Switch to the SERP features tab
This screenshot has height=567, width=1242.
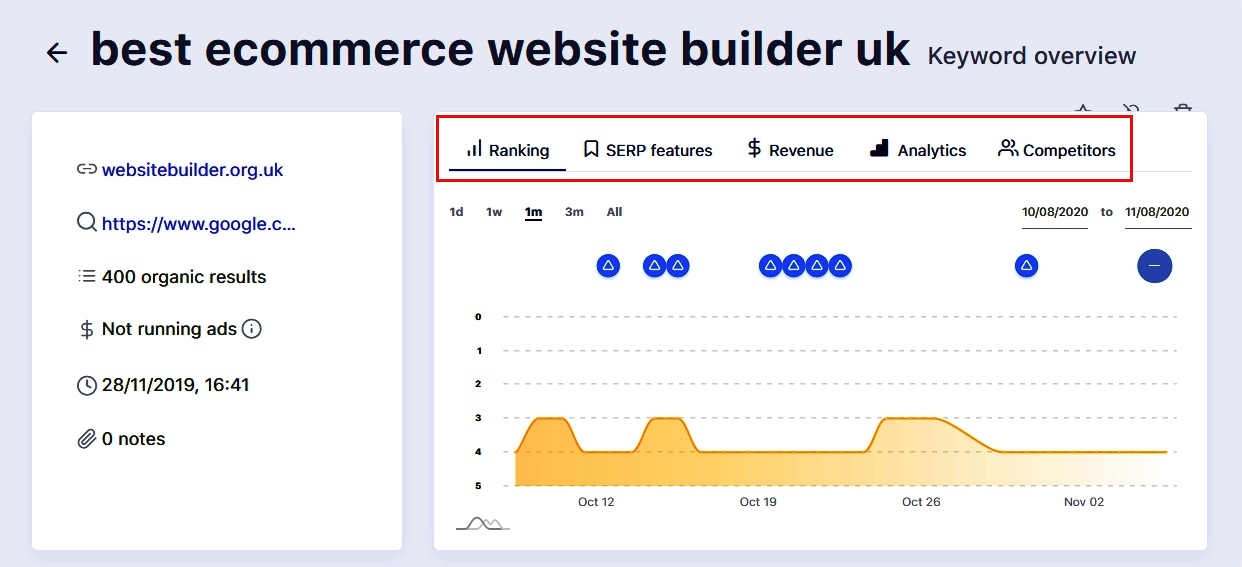(647, 150)
